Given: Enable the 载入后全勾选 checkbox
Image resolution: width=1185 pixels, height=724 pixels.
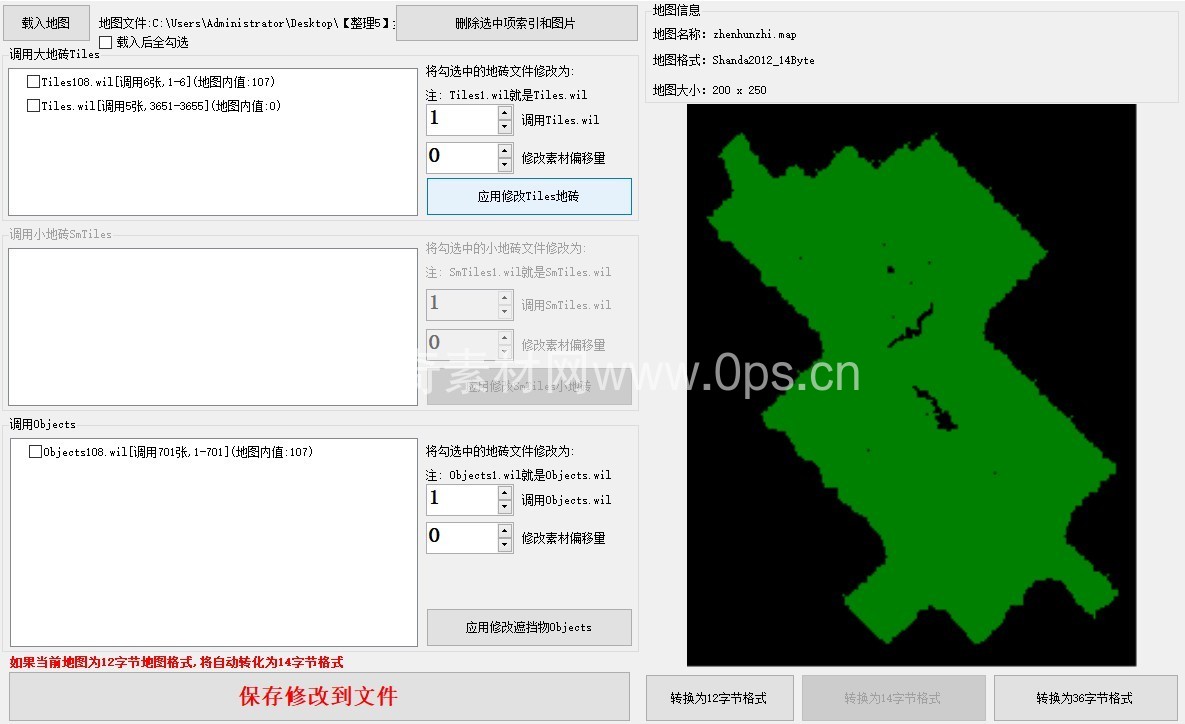Looking at the screenshot, I should coord(106,42).
